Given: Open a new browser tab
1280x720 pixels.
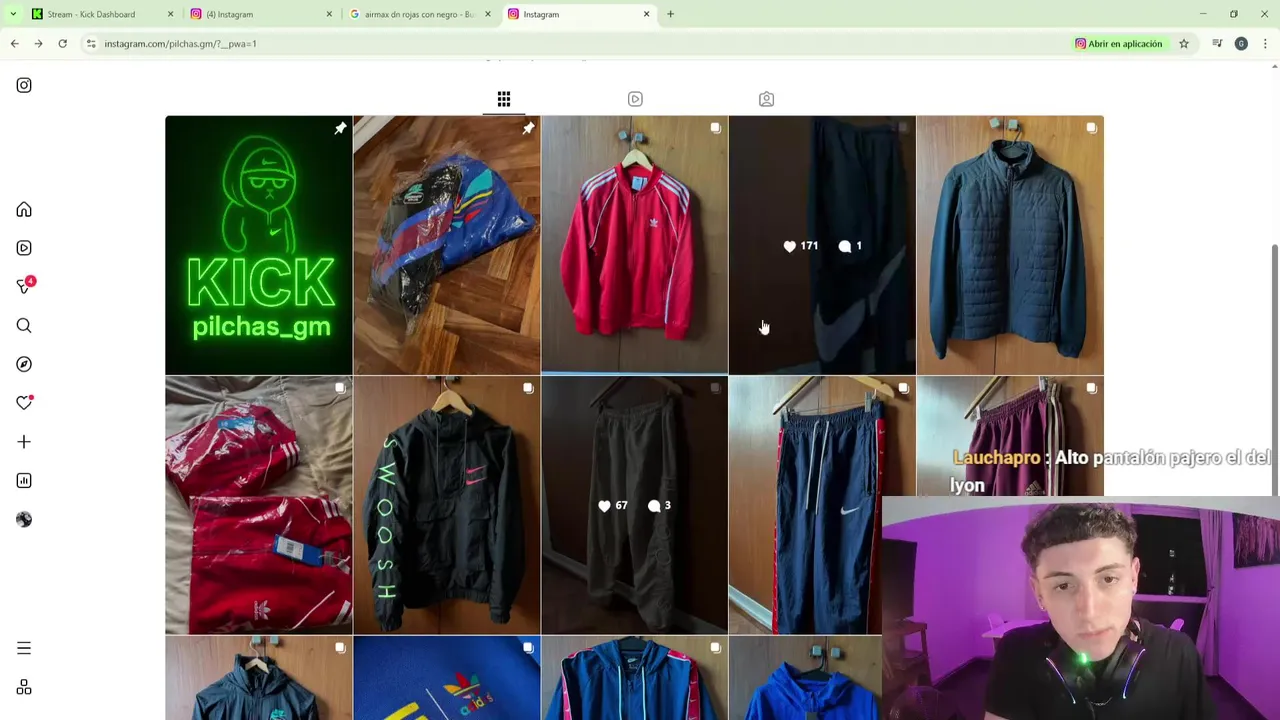Looking at the screenshot, I should 670,14.
